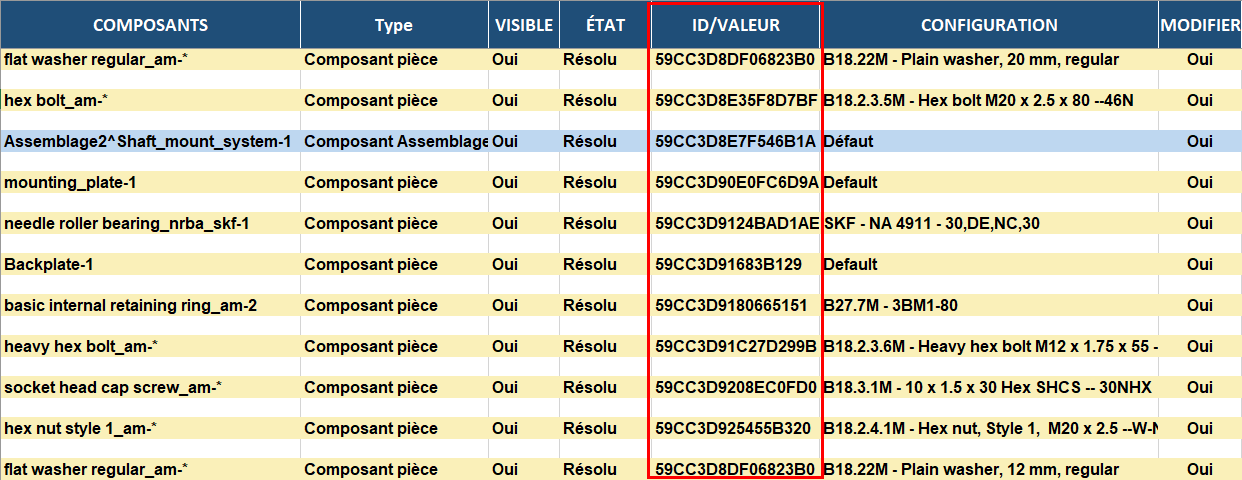Select the Type column header
Screen dimensions: 1242x480
click(x=393, y=25)
